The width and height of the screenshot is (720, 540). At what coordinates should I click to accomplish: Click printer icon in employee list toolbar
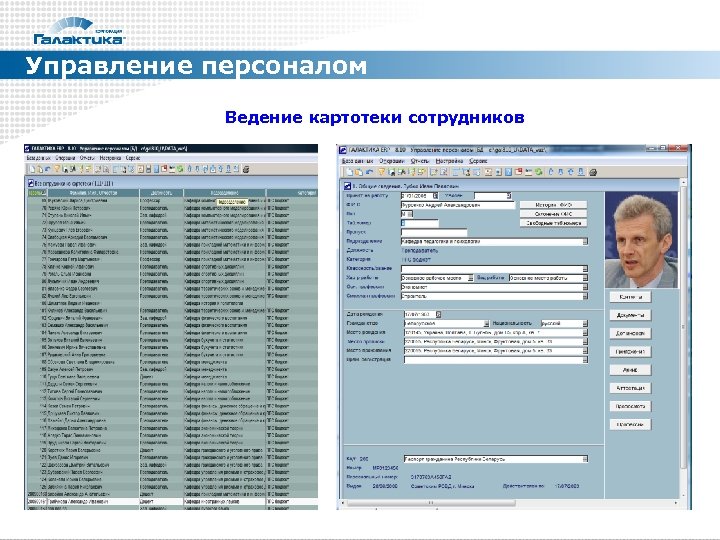click(x=246, y=169)
